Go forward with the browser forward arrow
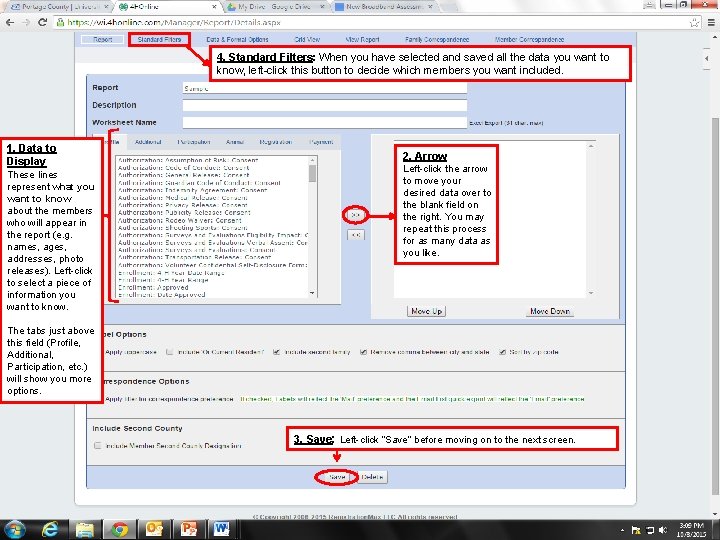 26,22
